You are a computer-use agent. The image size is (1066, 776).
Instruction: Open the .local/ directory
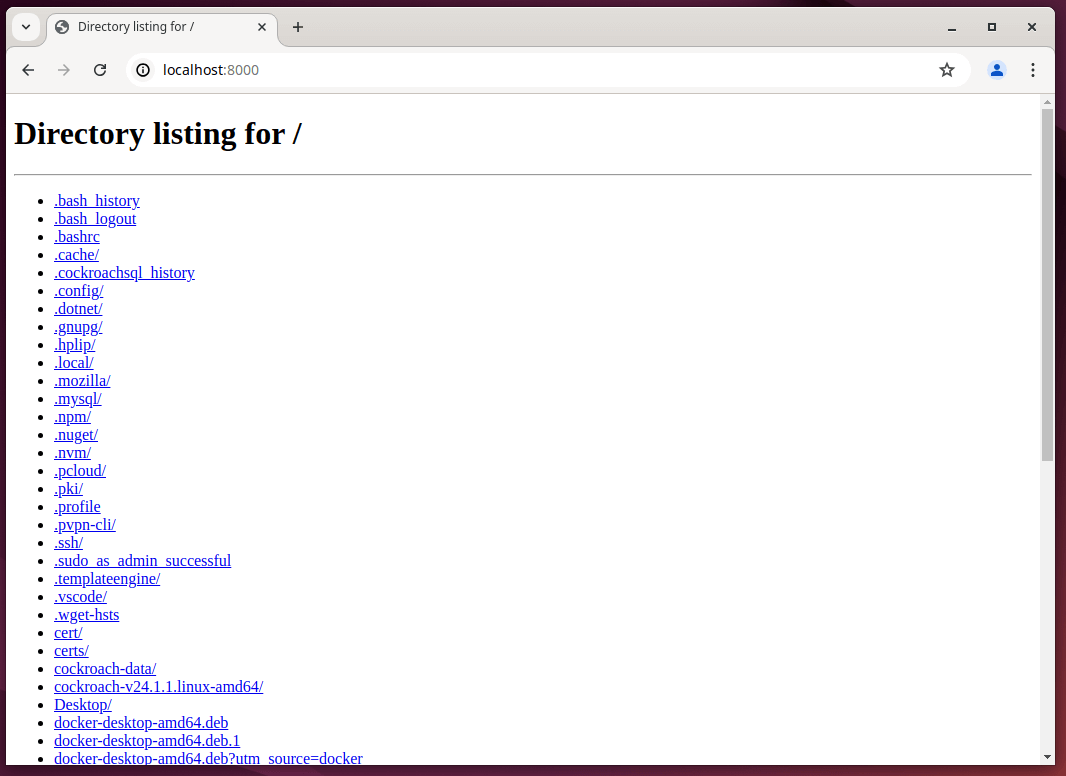click(74, 363)
